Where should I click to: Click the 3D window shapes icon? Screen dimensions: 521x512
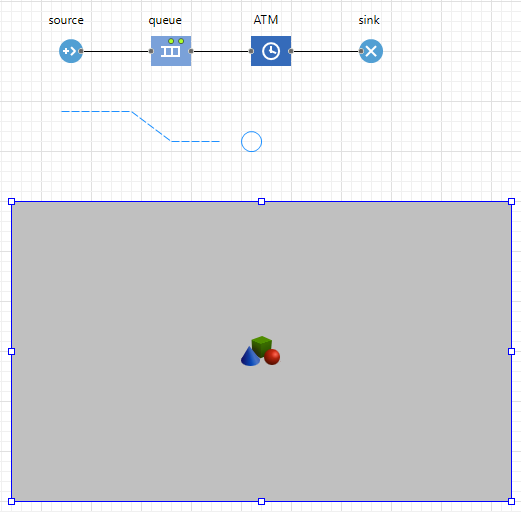pyautogui.click(x=261, y=351)
